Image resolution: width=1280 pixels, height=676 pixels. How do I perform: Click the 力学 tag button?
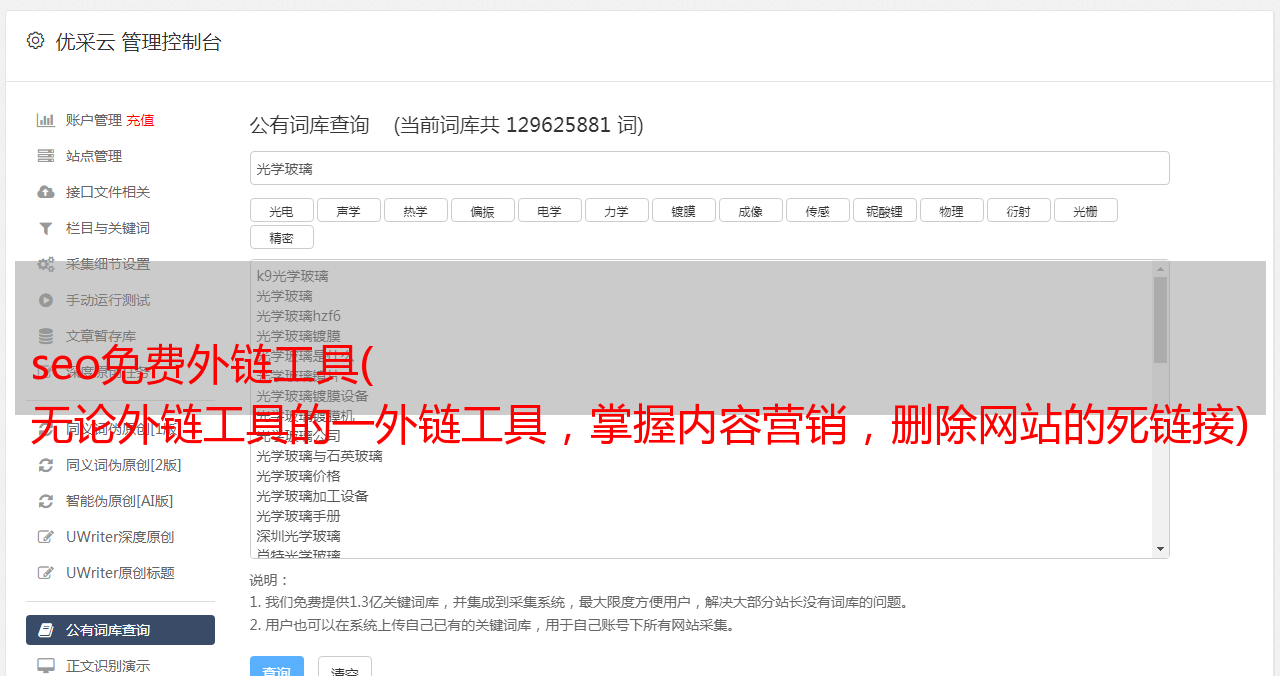(x=616, y=210)
